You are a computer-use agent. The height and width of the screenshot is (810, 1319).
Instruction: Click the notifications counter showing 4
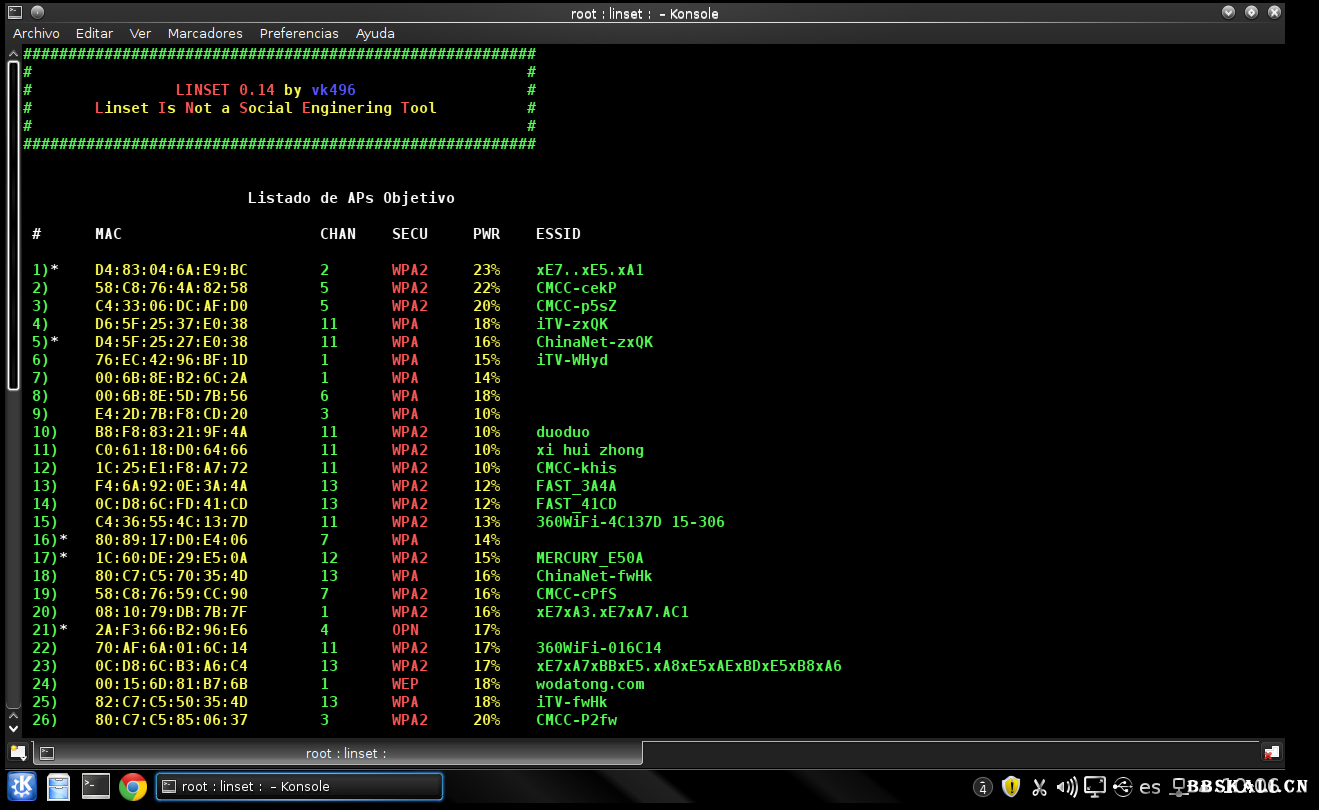click(x=983, y=787)
